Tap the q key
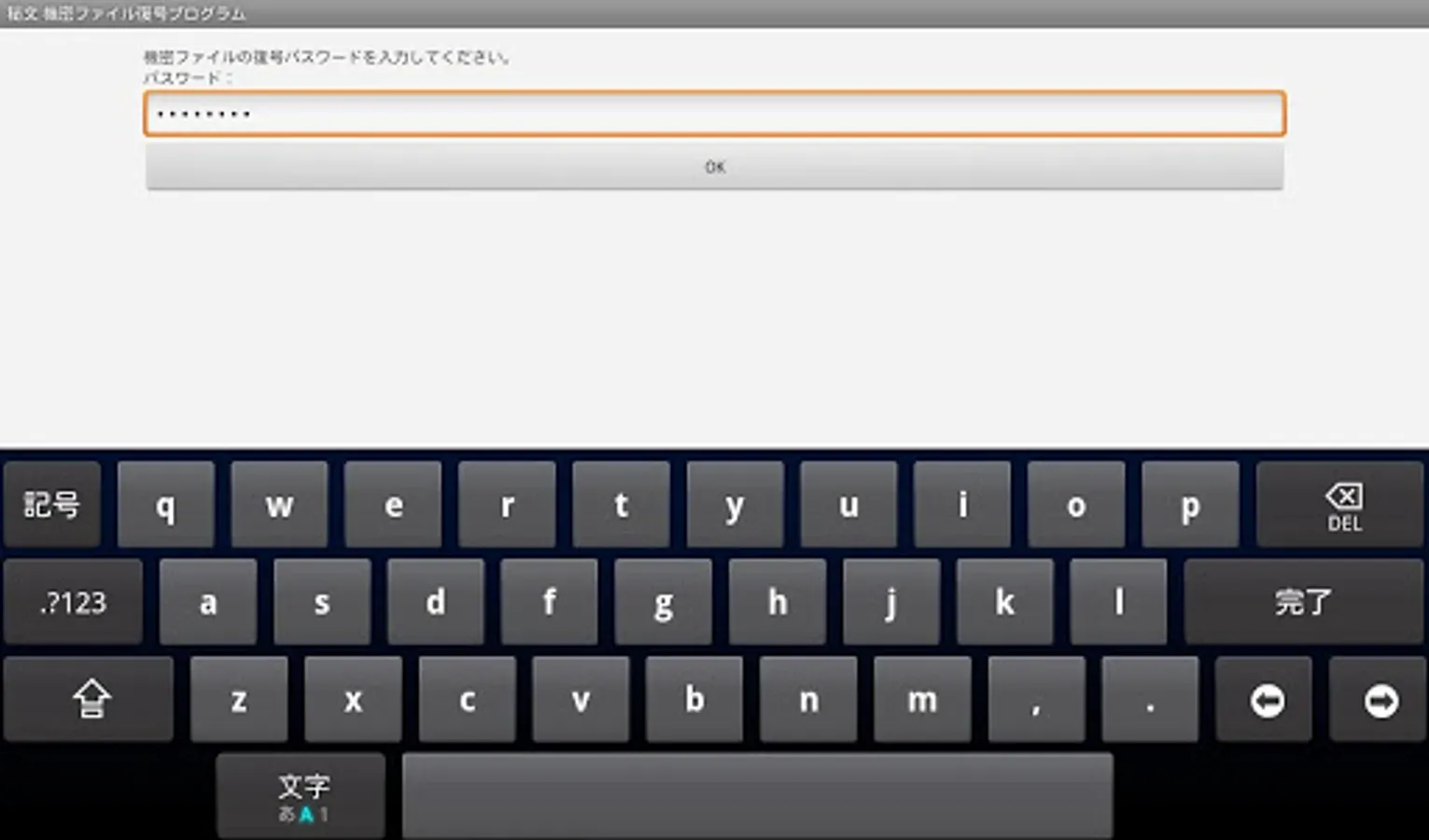This screenshot has width=1429, height=840. coord(165,505)
